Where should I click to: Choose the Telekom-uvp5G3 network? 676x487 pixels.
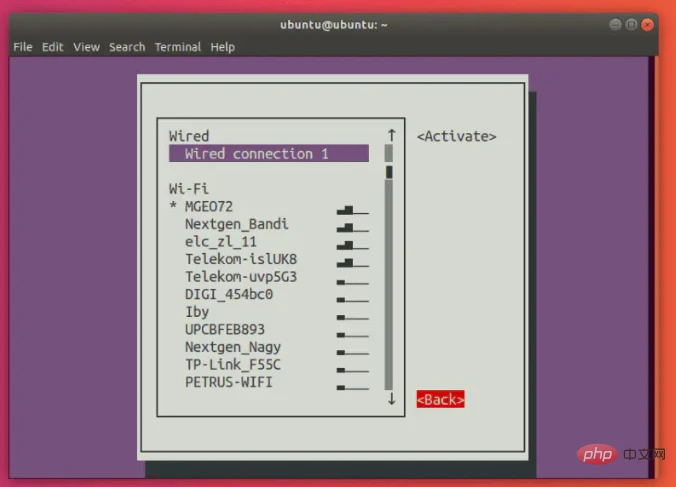pos(240,277)
